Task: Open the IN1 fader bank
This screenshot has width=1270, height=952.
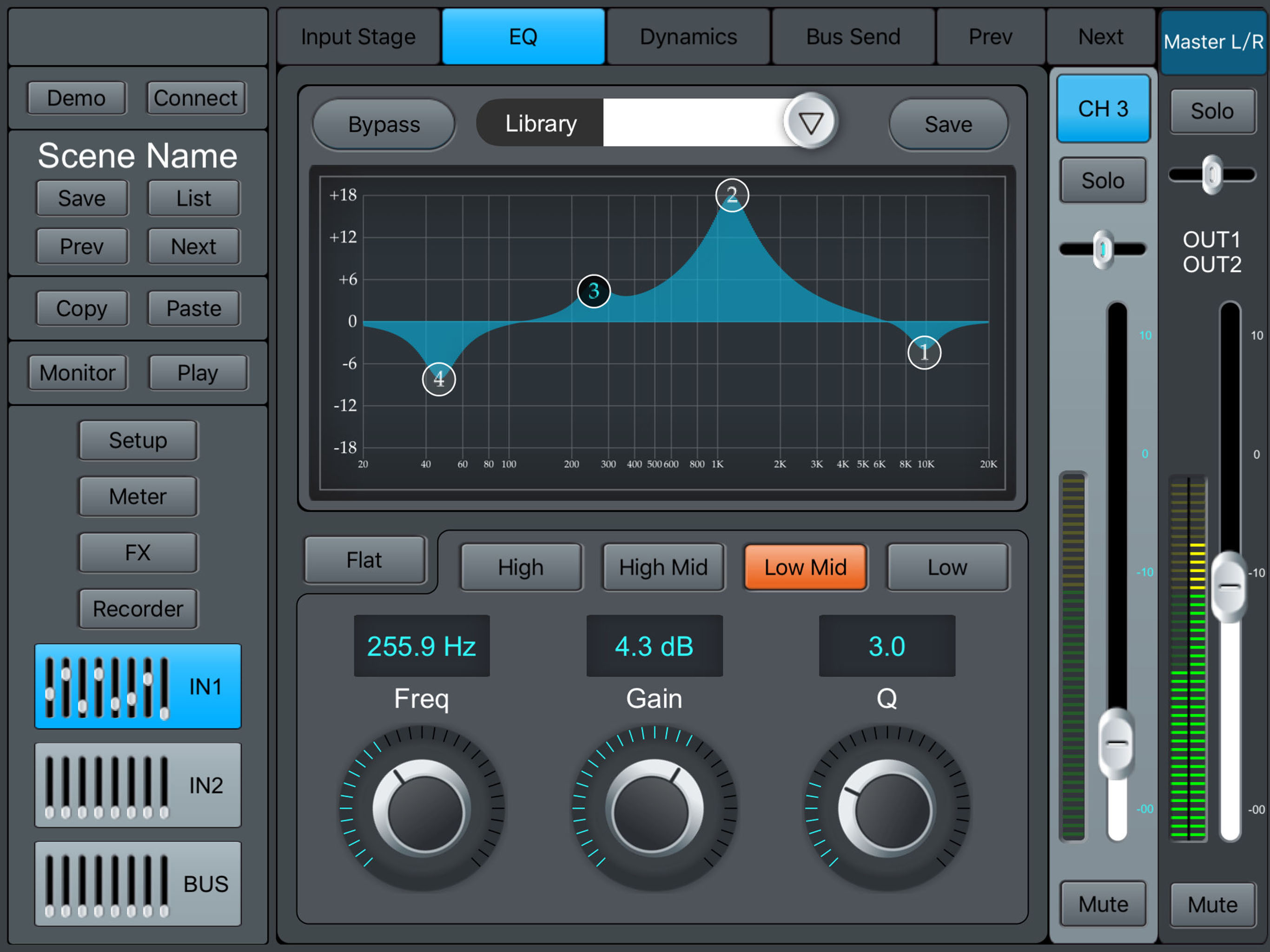Action: coord(138,686)
